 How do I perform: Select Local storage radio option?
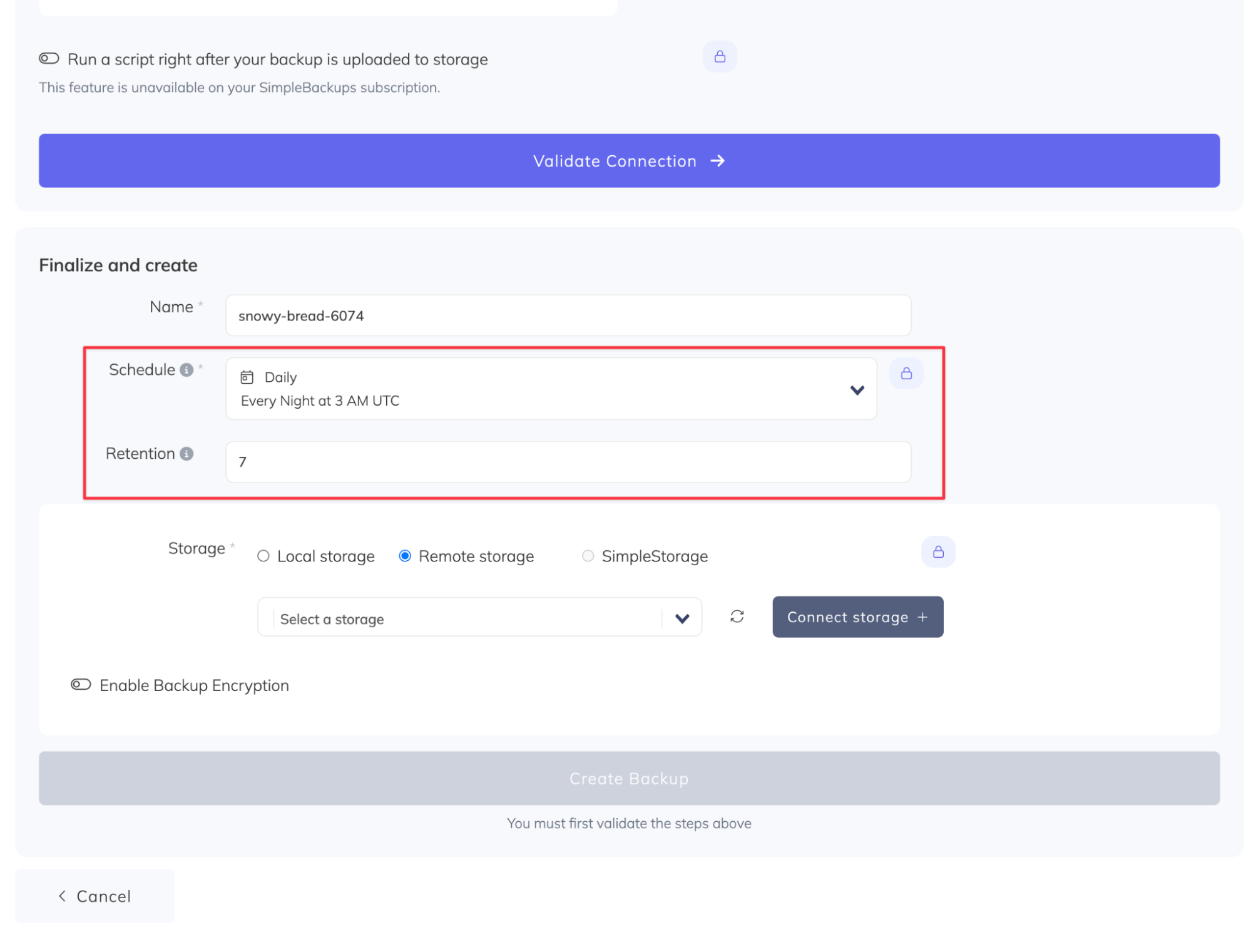tap(263, 555)
